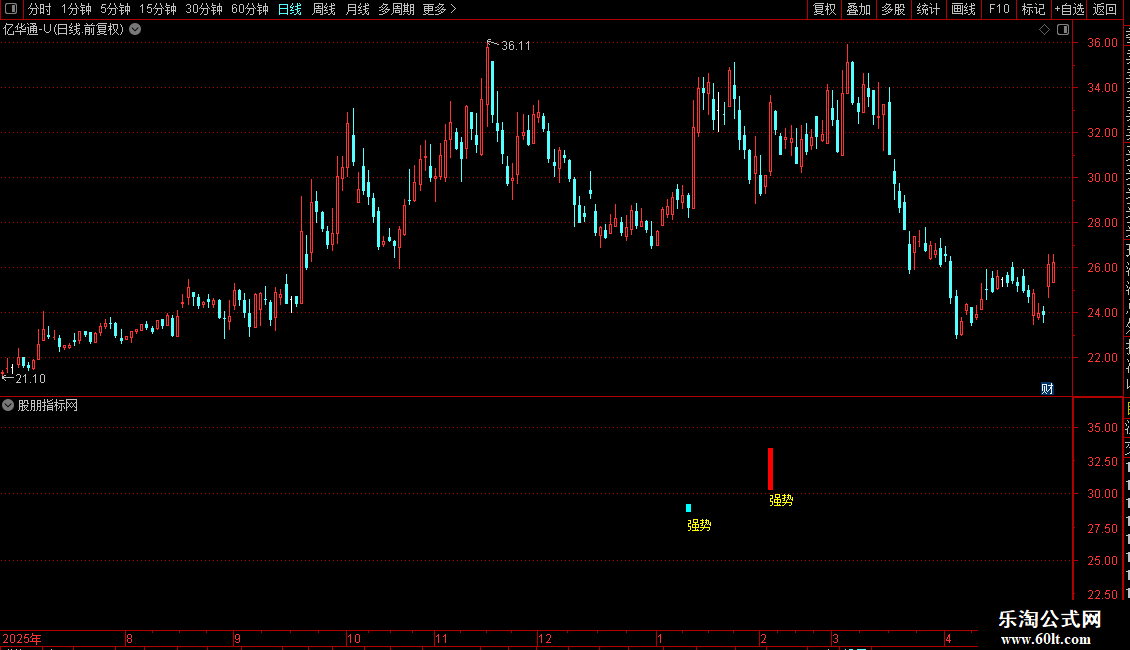The width and height of the screenshot is (1130, 650).
Task: Click the 亿华通-U(日线,前复权) chart title
Action: (x=63, y=30)
